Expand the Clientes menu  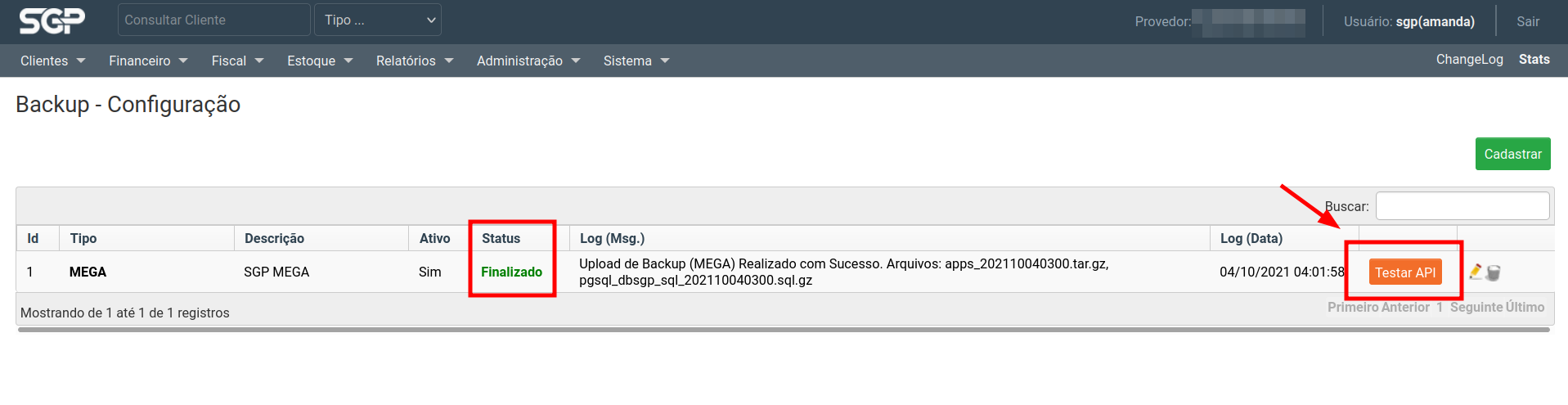[x=52, y=61]
